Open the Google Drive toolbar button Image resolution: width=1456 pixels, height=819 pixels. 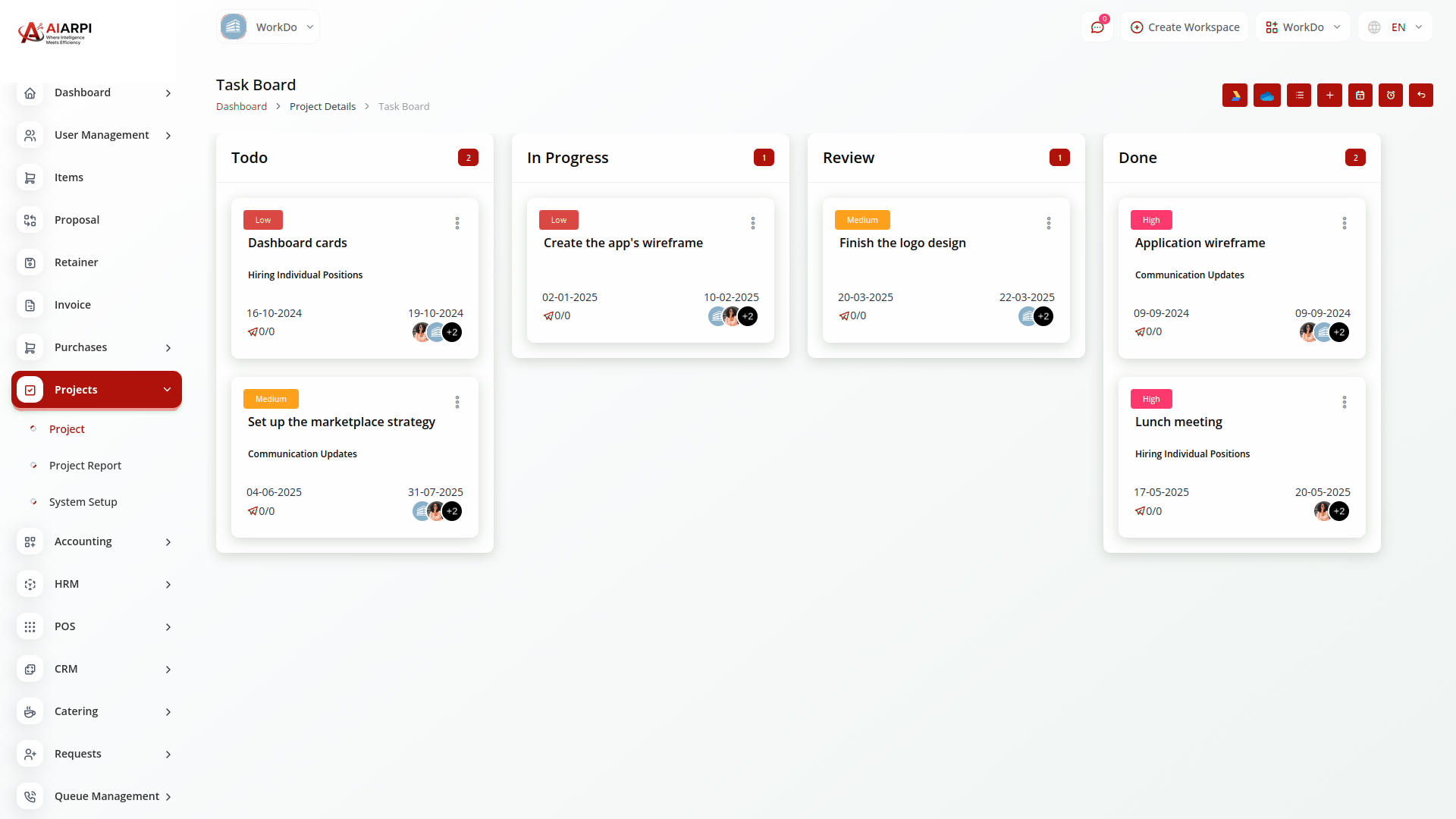coord(1235,96)
